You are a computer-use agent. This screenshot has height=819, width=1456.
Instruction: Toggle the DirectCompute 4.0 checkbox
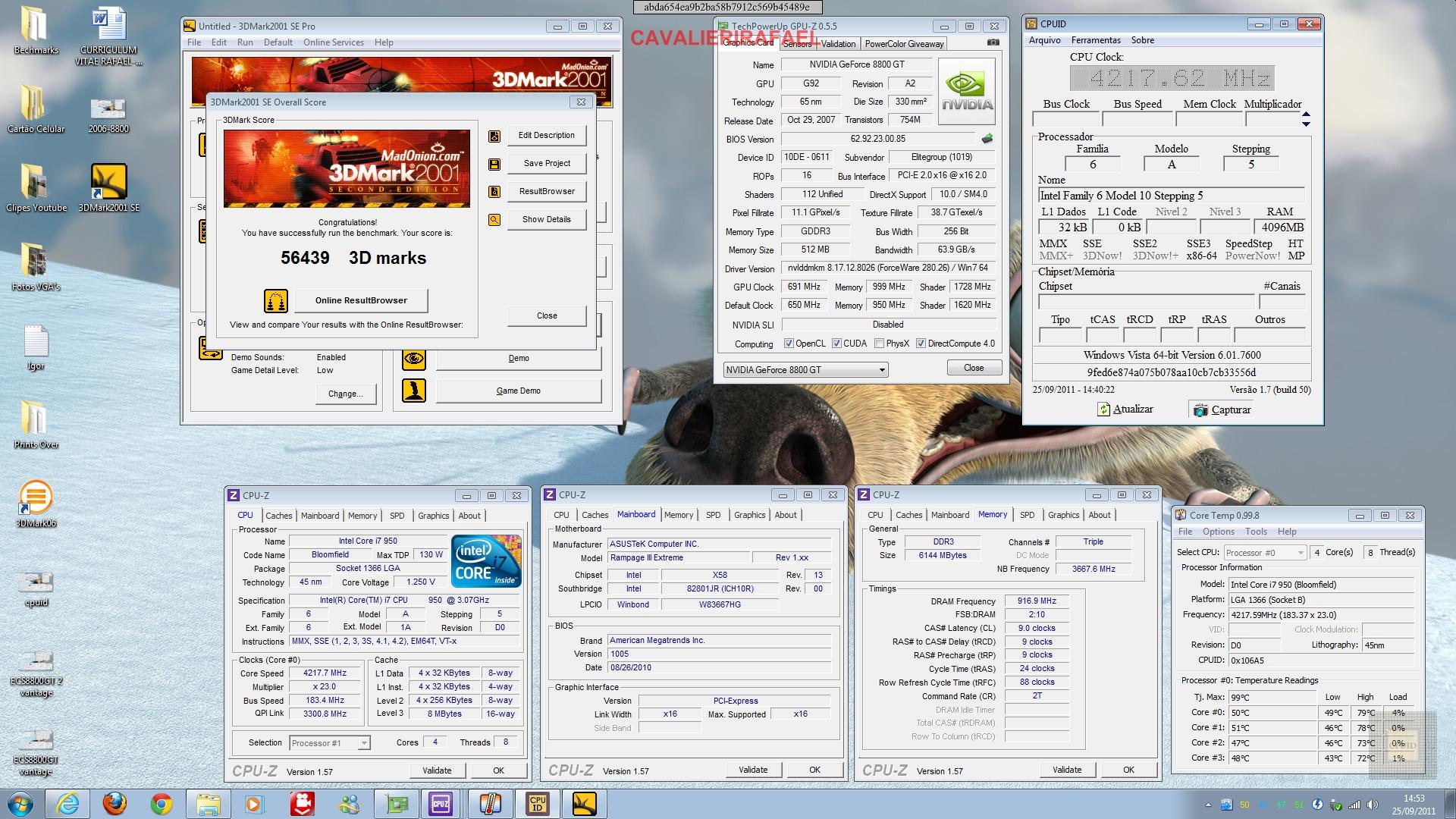pyautogui.click(x=921, y=344)
